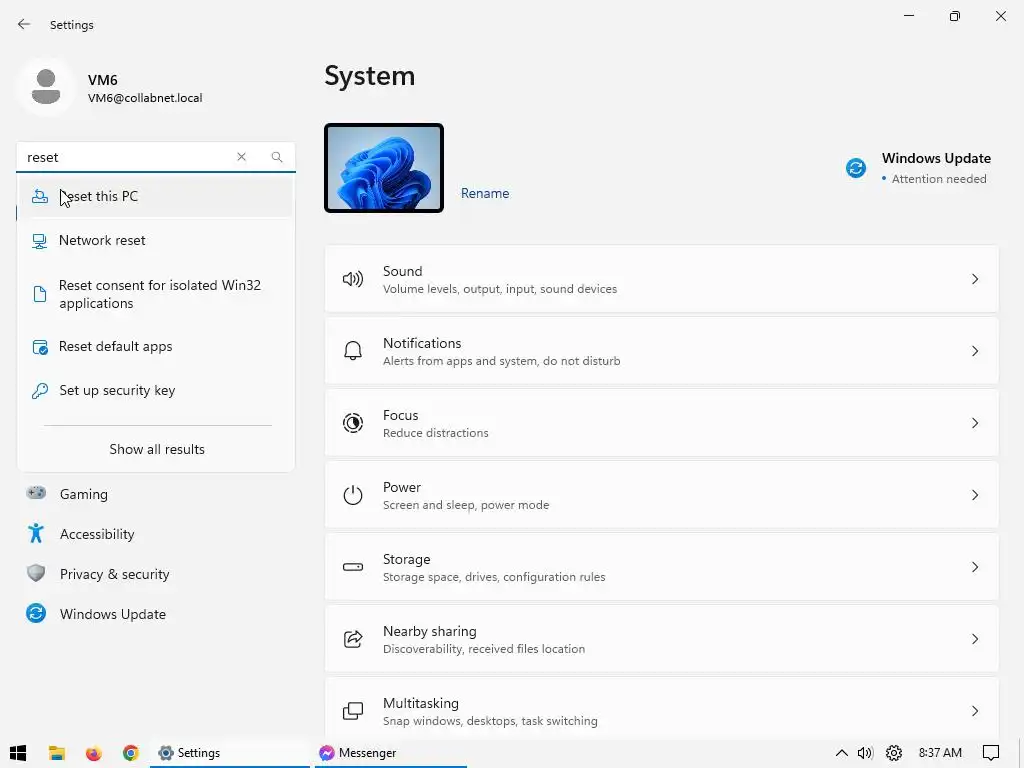The image size is (1024, 768).
Task: Select 'Network reset' search result
Action: pyautogui.click(x=155, y=240)
